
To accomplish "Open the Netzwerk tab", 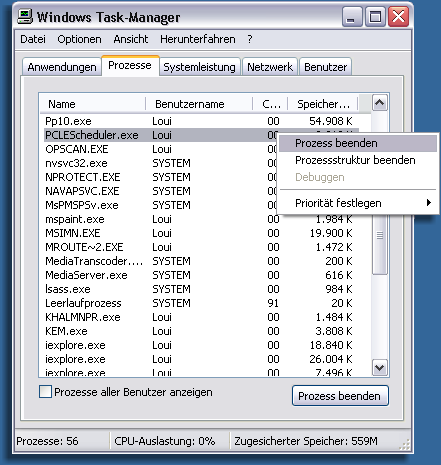I will (270, 67).
